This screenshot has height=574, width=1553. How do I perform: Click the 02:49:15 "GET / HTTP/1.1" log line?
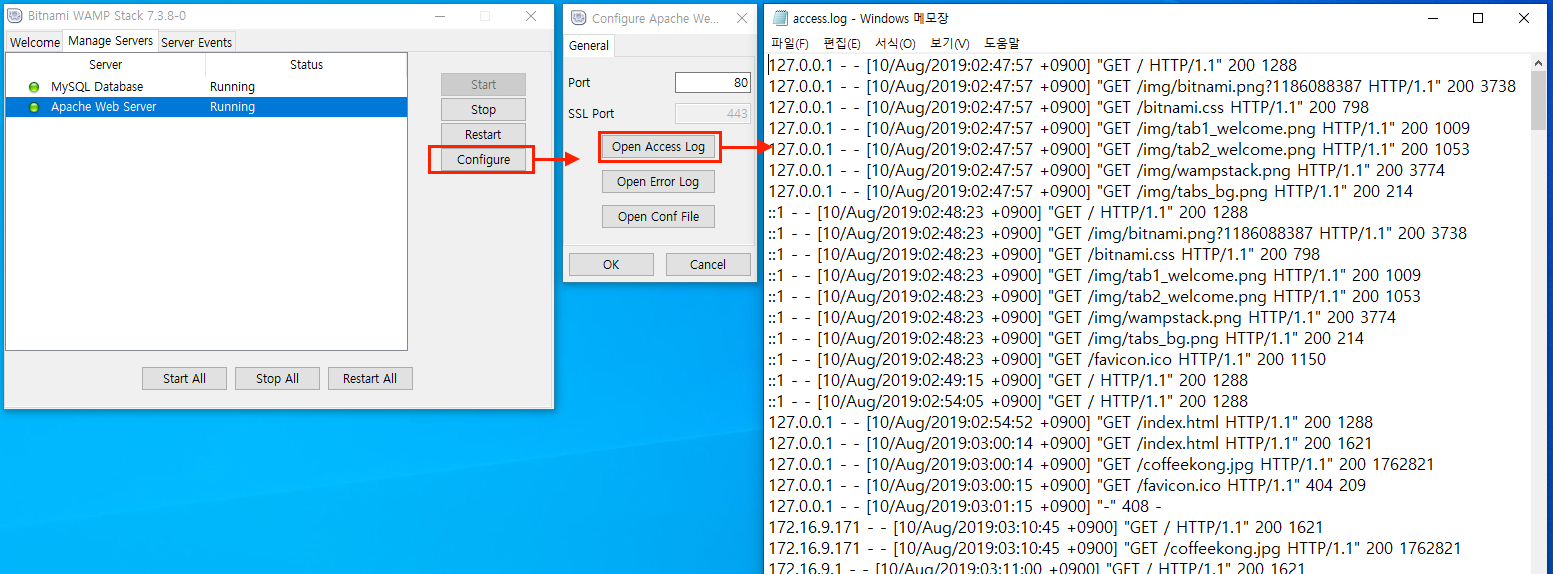1008,380
